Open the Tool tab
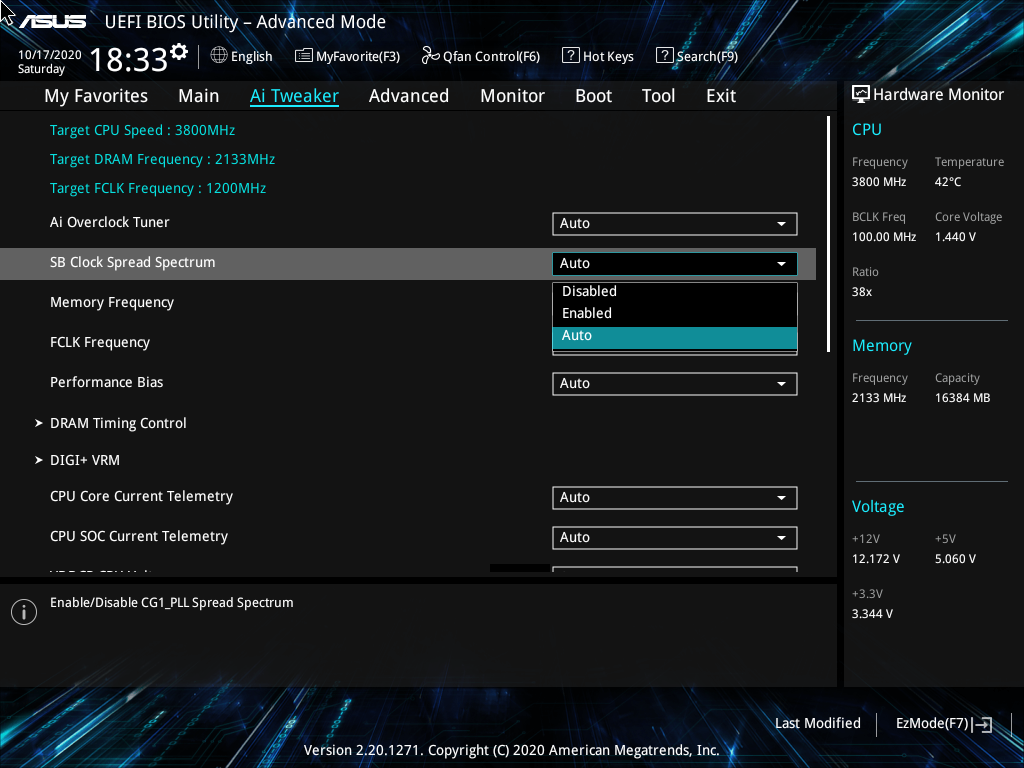The width and height of the screenshot is (1024, 768). 658,96
